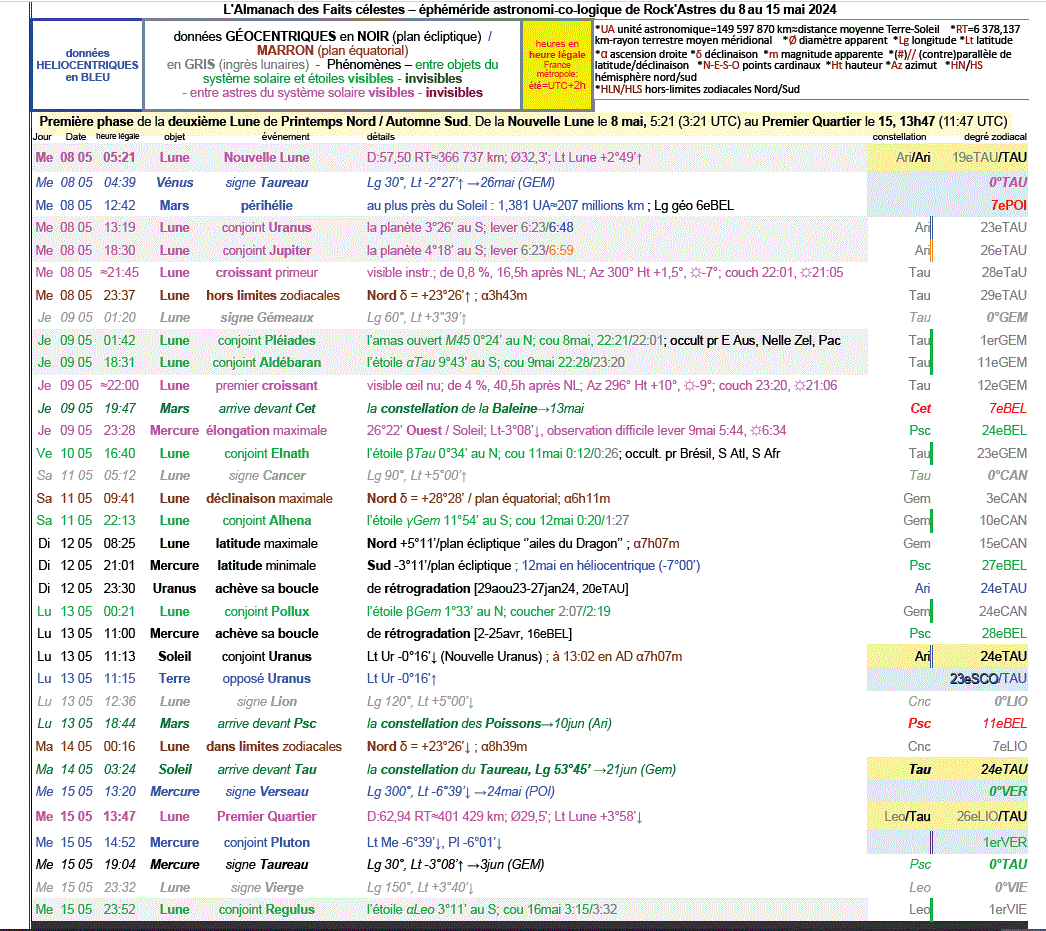Click the "conjoint Aldébaran" event
1046x931 pixels.
click(267, 363)
